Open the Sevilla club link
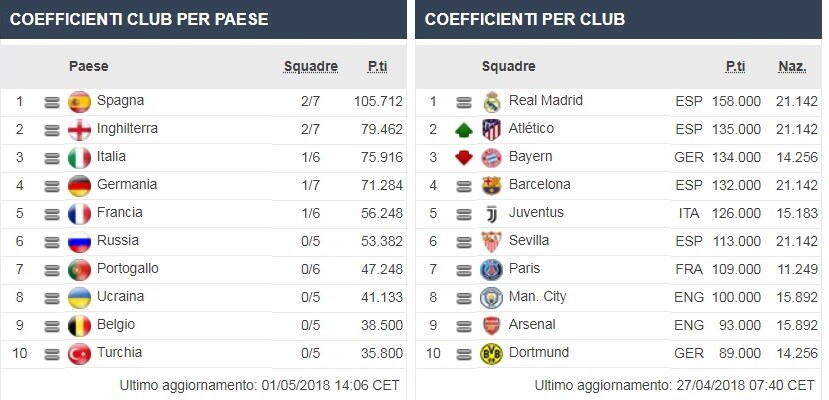The image size is (829, 400). coord(529,240)
